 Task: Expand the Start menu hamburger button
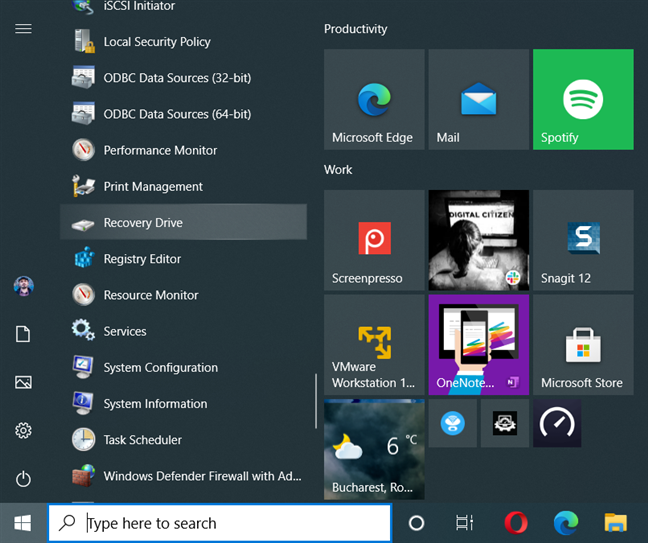click(23, 29)
